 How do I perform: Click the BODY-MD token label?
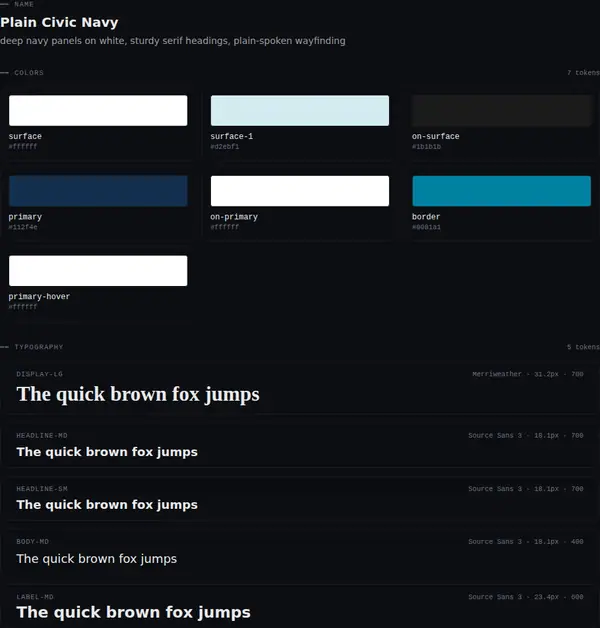point(32,541)
